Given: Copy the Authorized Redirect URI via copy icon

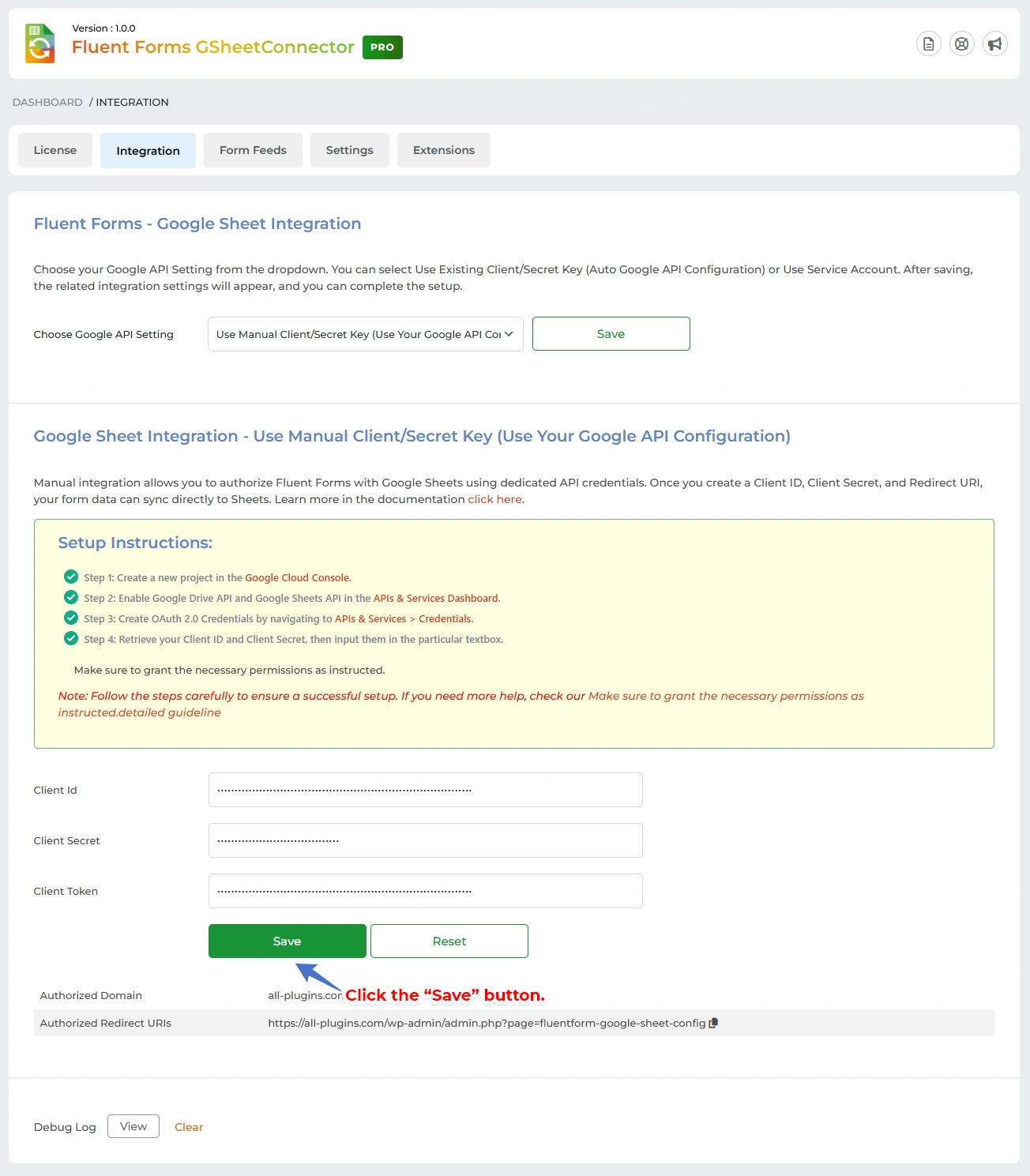Looking at the screenshot, I should 713,1023.
